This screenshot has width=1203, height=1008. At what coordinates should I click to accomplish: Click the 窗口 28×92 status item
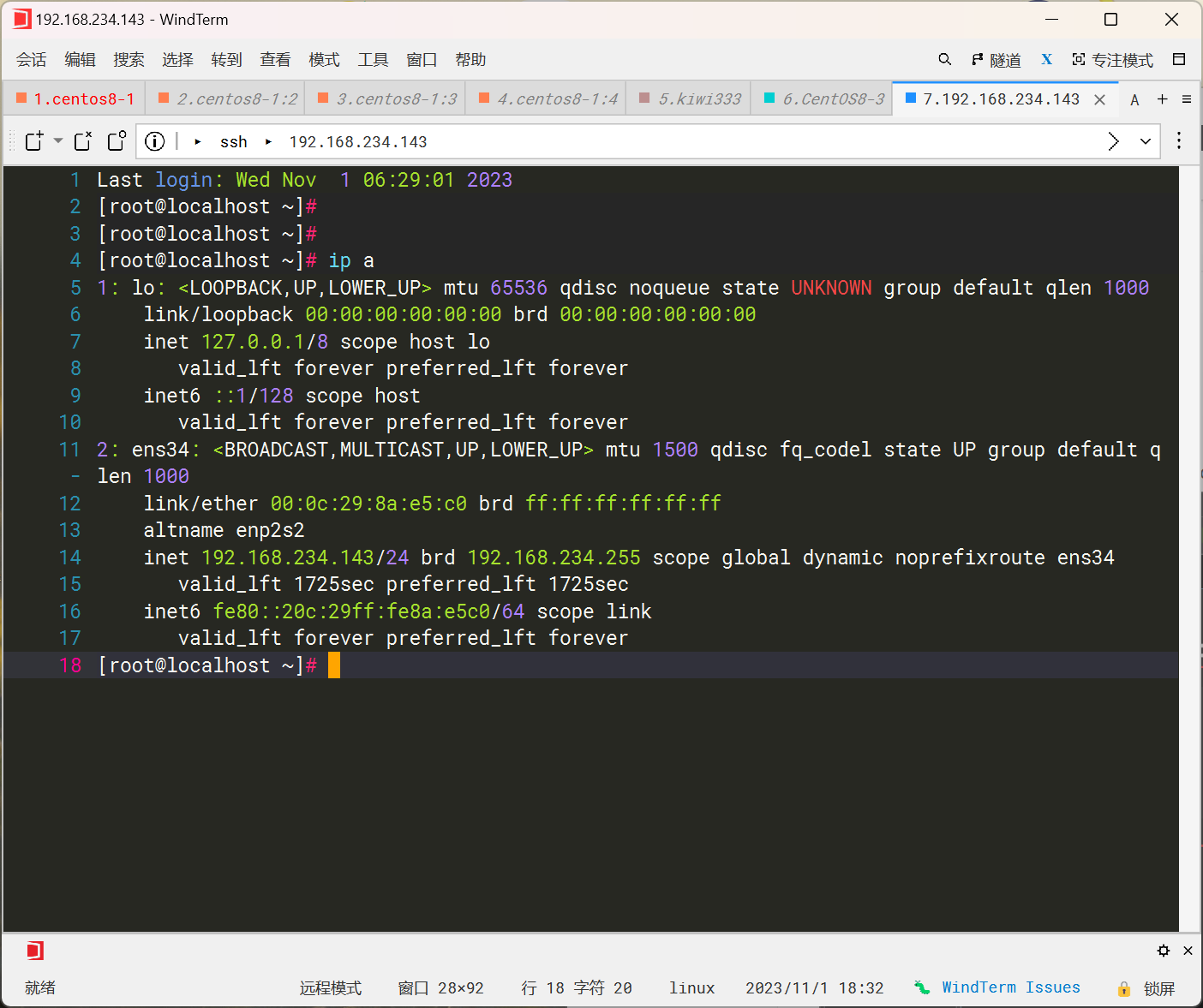click(440, 988)
